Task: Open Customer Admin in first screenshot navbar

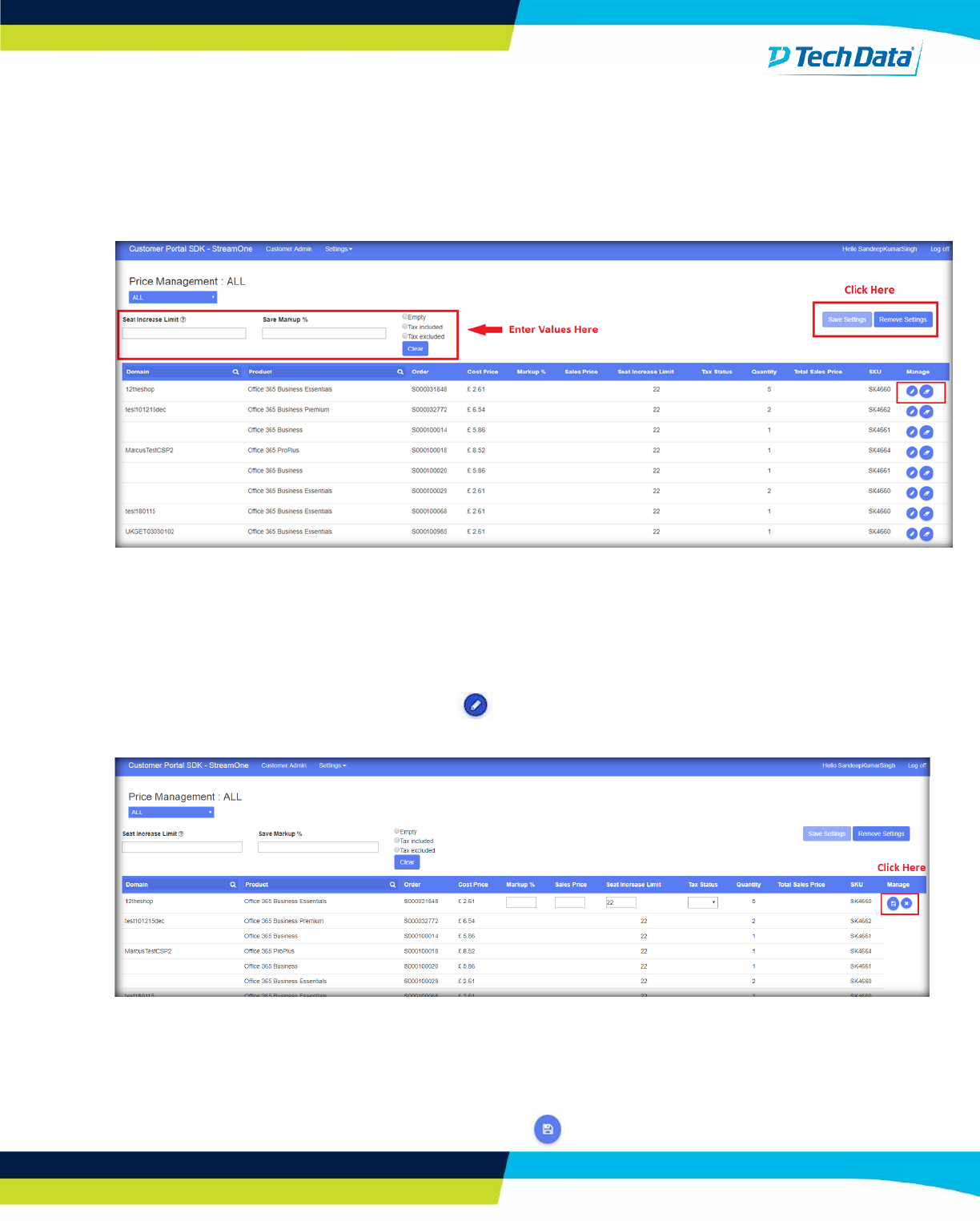Action: click(288, 249)
